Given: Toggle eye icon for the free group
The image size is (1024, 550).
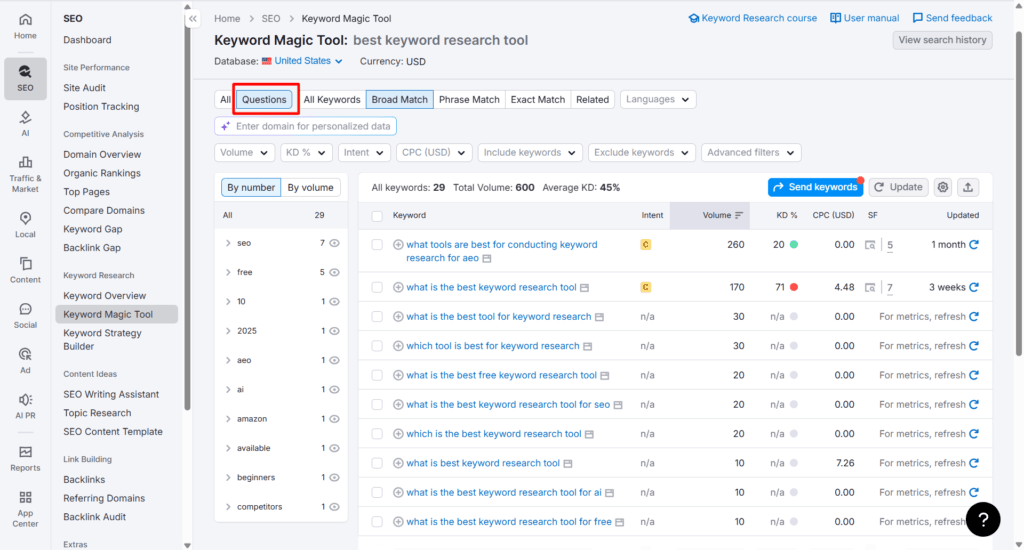Looking at the screenshot, I should click(334, 272).
